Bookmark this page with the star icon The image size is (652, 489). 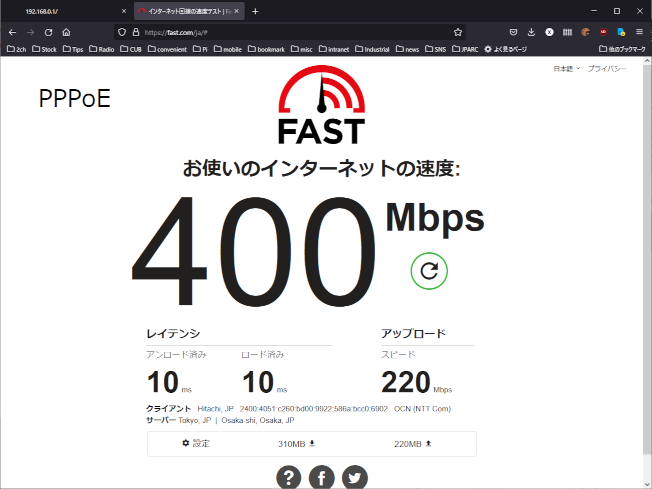pos(458,32)
